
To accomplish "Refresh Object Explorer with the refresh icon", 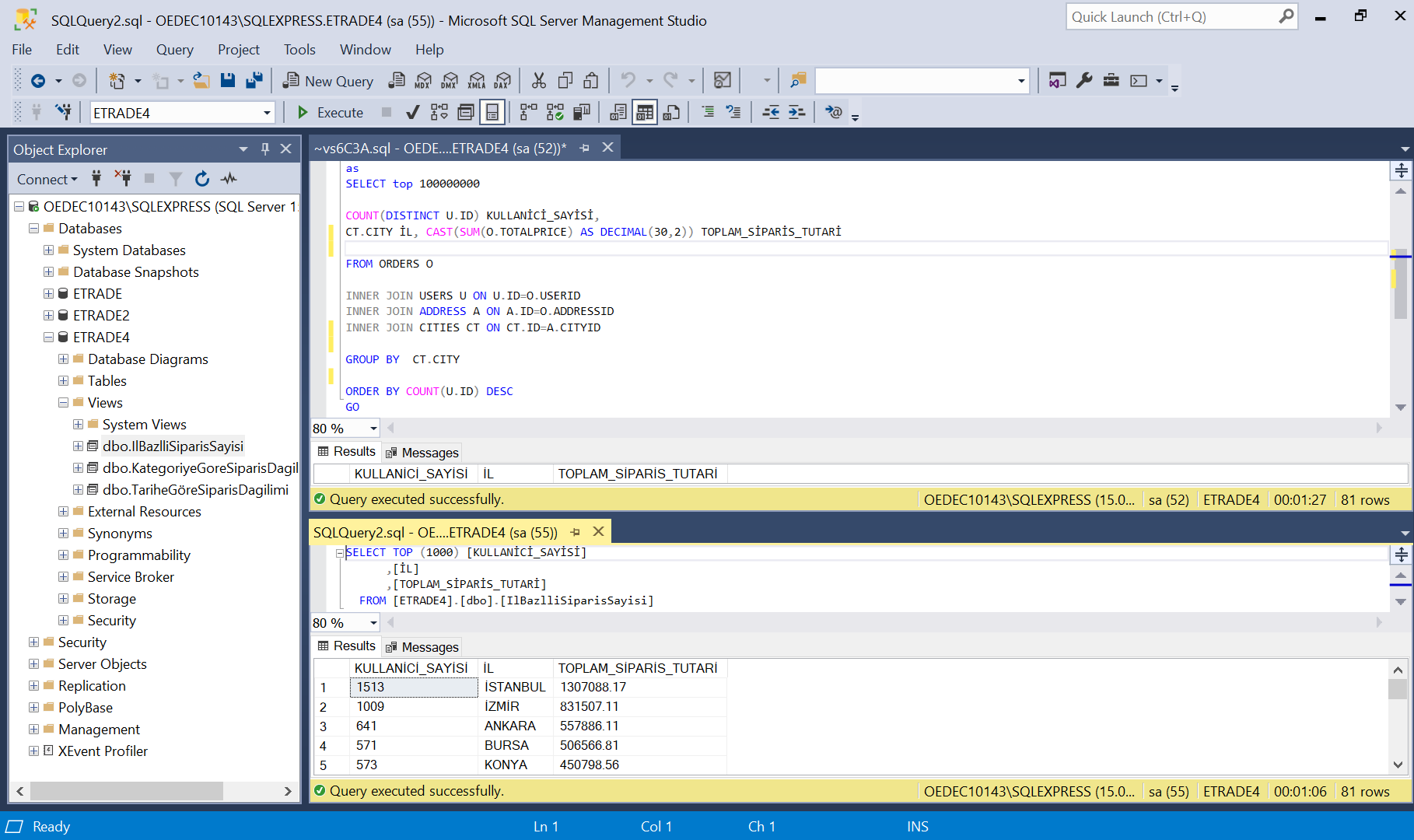I will coord(202,179).
